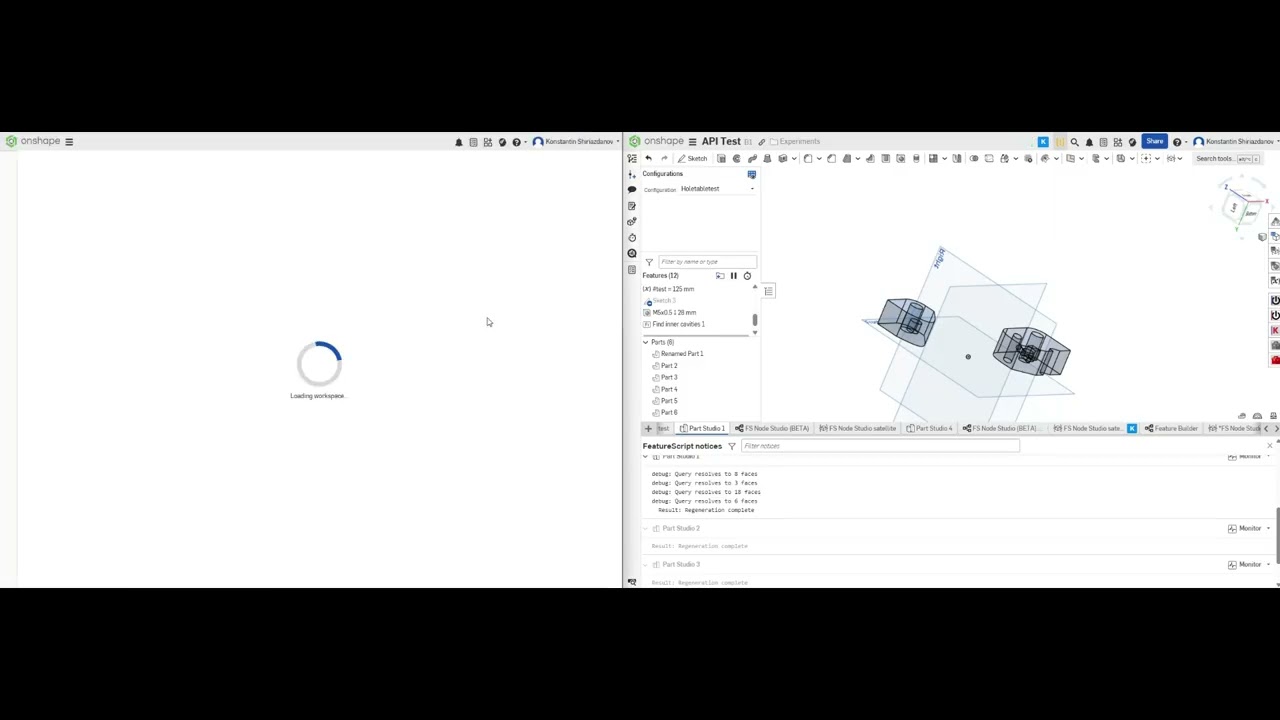Select the Loft tool icon
This screenshot has width=1280, height=720.
coord(767,158)
